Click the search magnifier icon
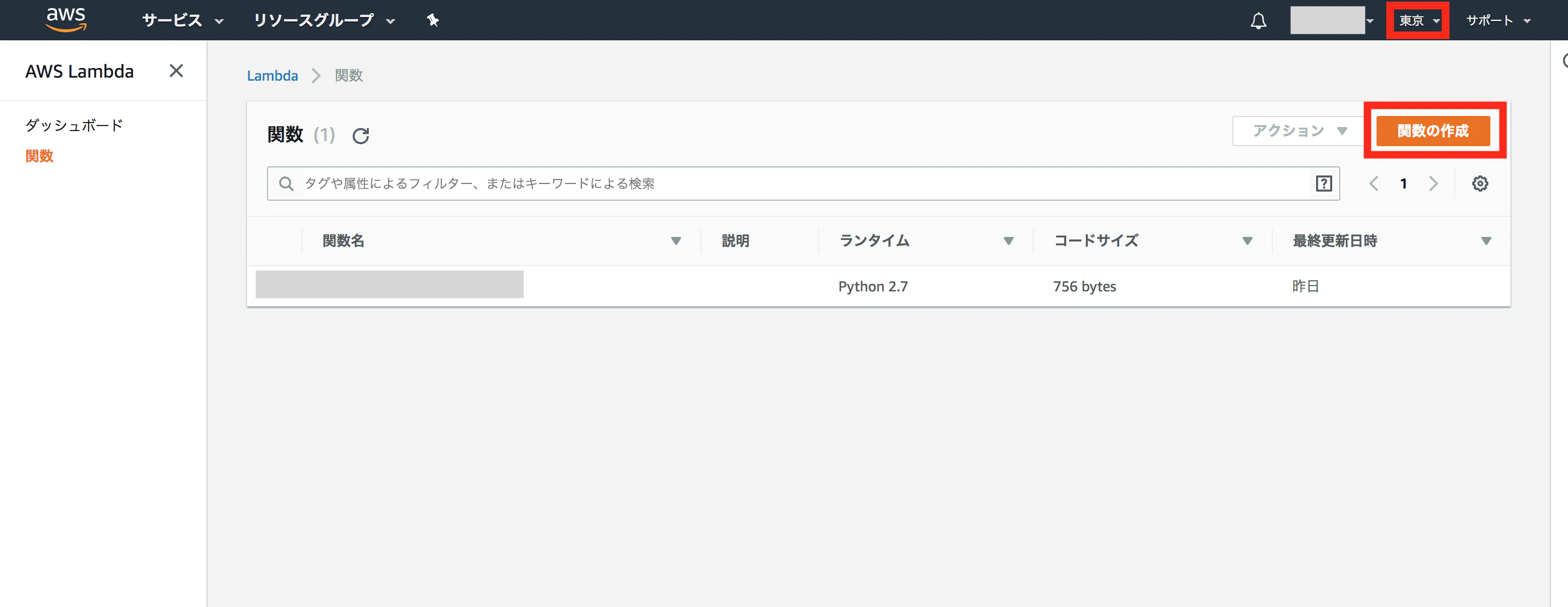This screenshot has width=1568, height=607. pyautogui.click(x=286, y=183)
